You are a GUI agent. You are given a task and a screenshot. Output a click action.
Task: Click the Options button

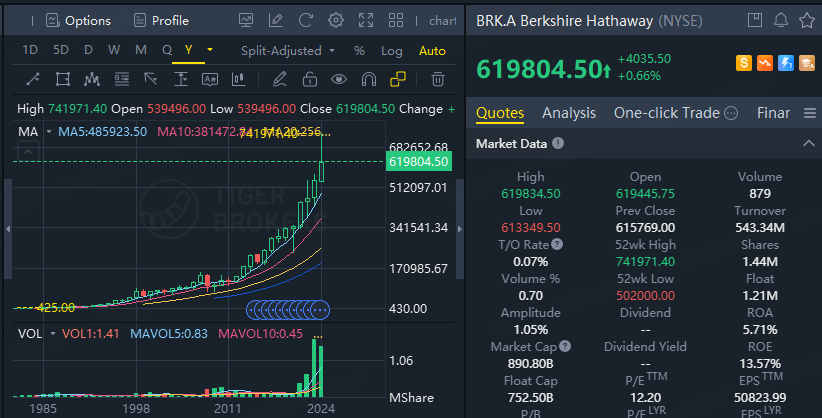coord(78,20)
